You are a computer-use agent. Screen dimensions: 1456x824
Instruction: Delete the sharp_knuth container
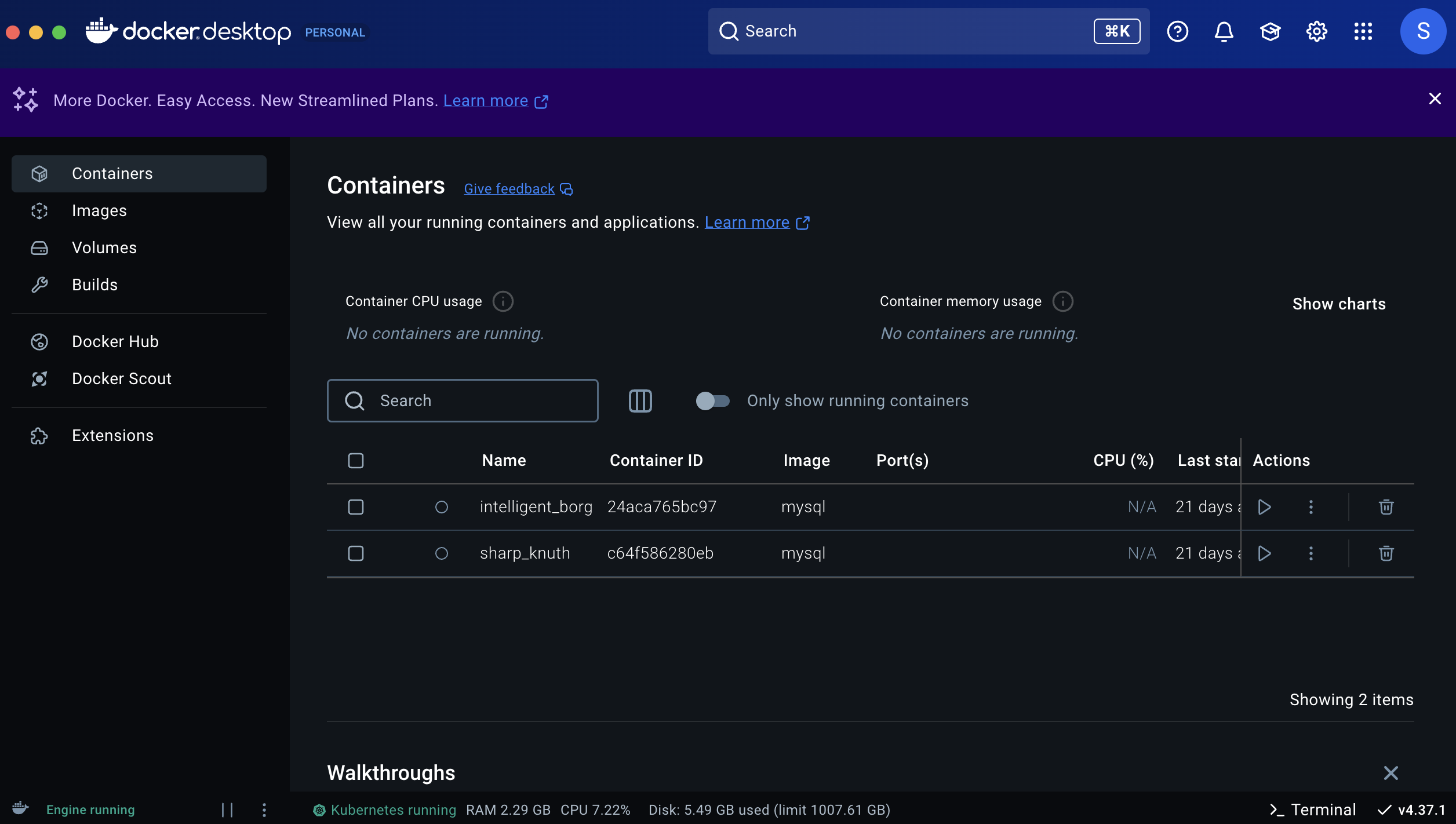pos(1386,553)
